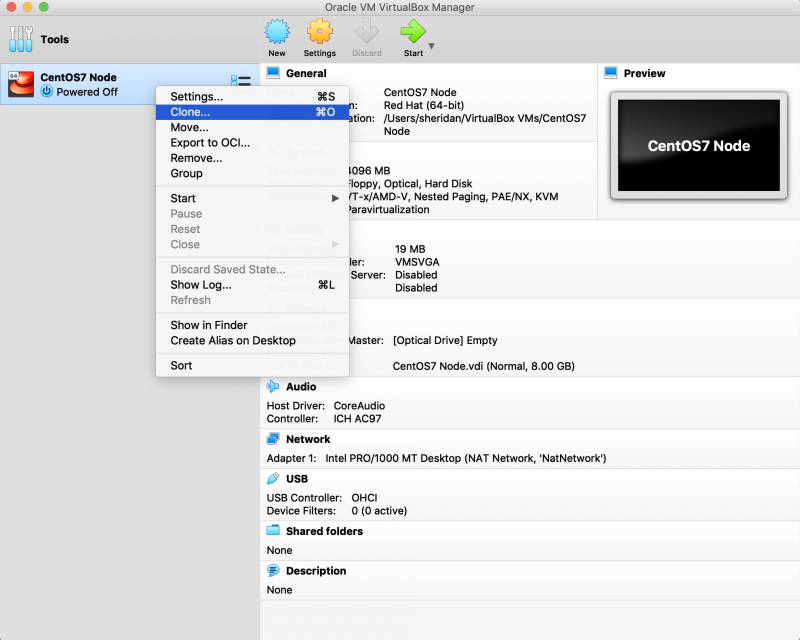Select Sort from the context menu
Viewport: 800px width, 640px height.
(253, 365)
